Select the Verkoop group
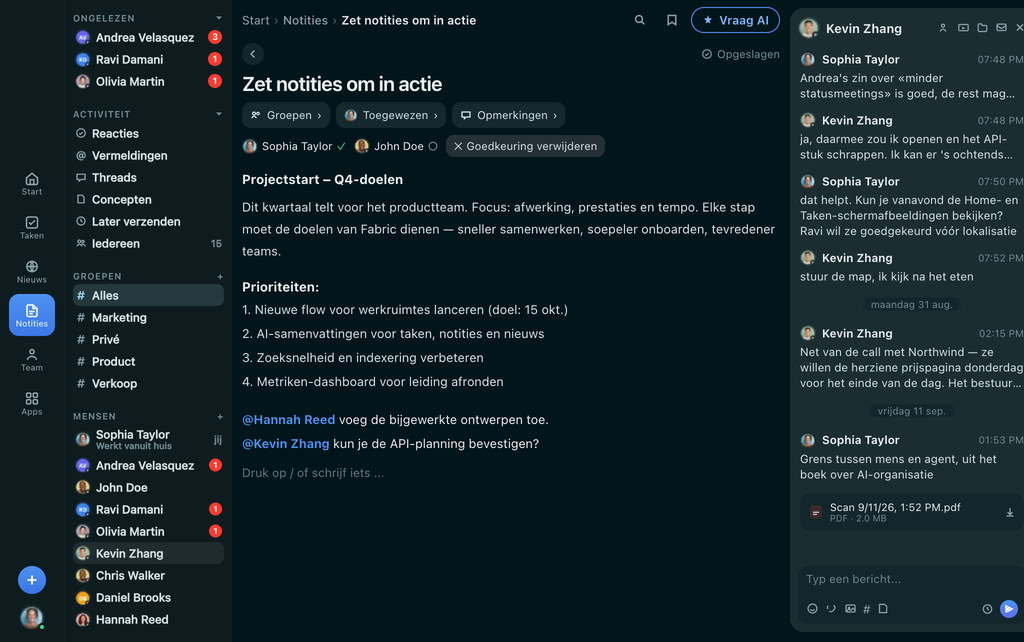1024x642 pixels. coord(148,383)
